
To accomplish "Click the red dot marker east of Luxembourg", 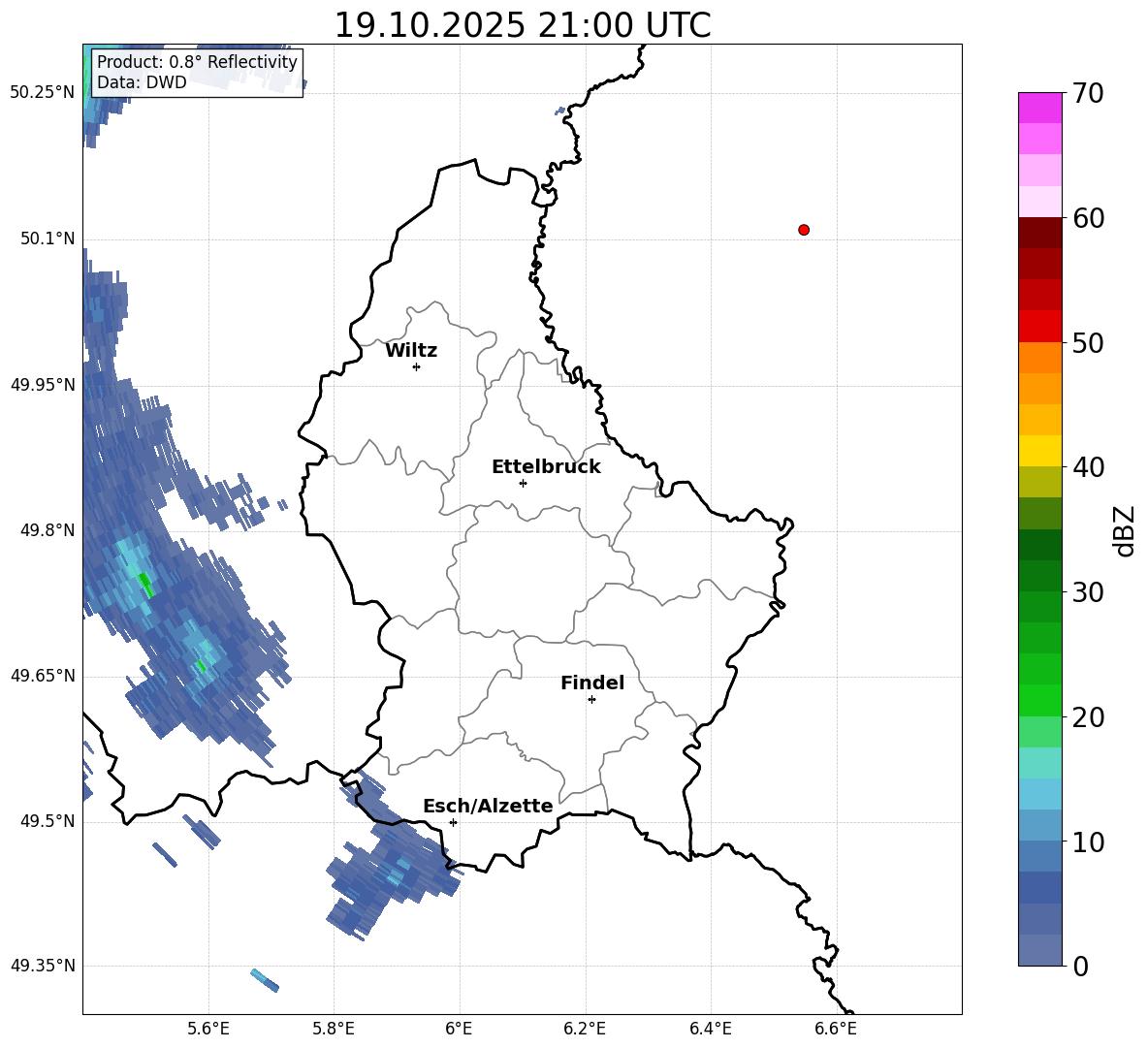I will coord(804,230).
